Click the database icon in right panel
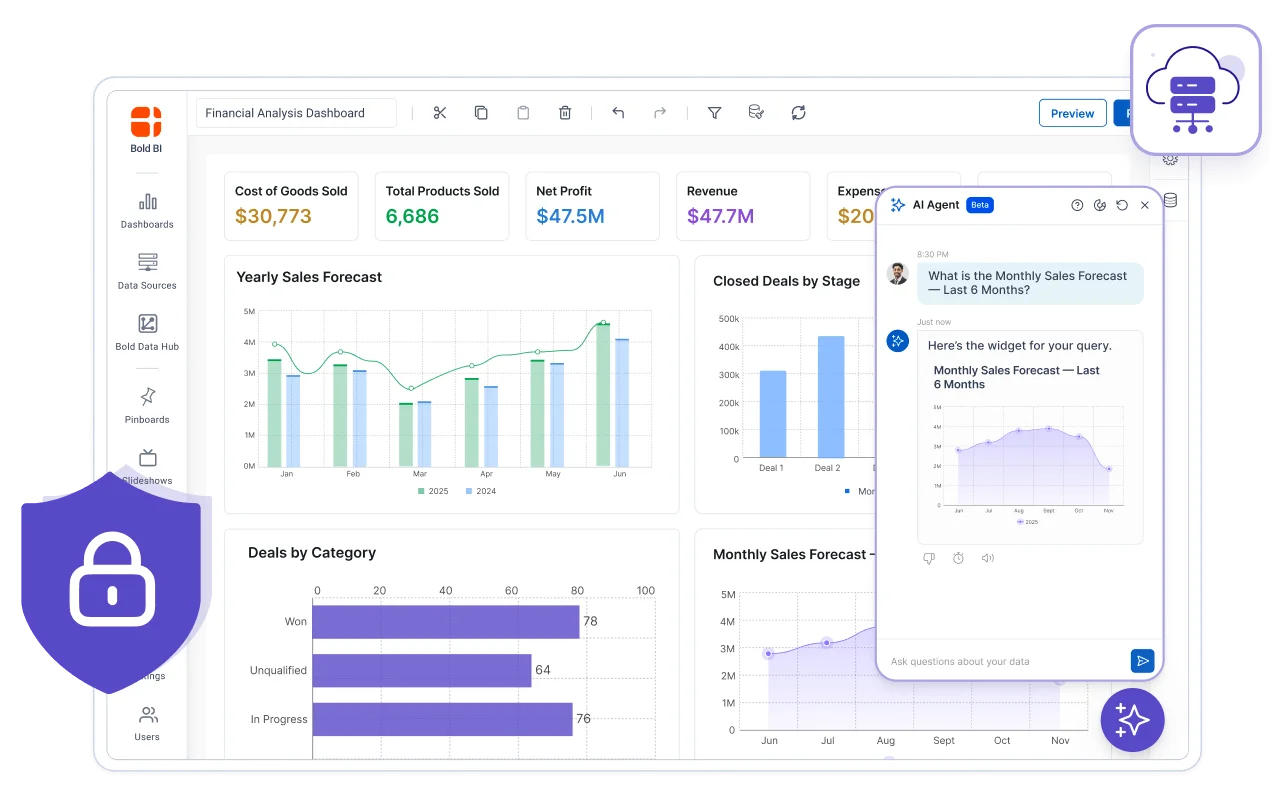1286x794 pixels. click(1170, 200)
